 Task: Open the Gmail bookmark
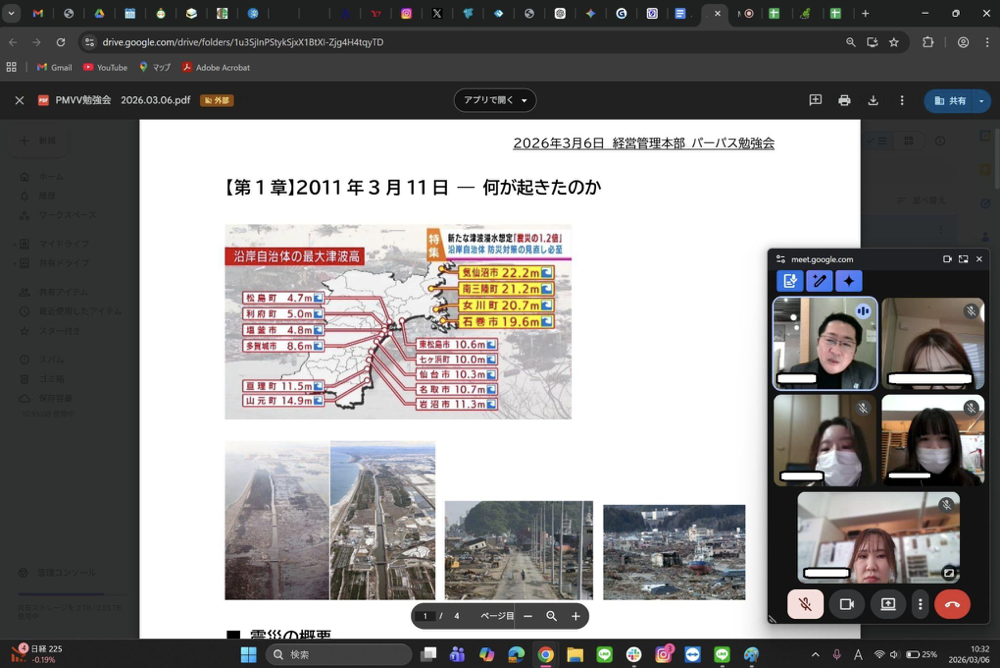point(54,67)
